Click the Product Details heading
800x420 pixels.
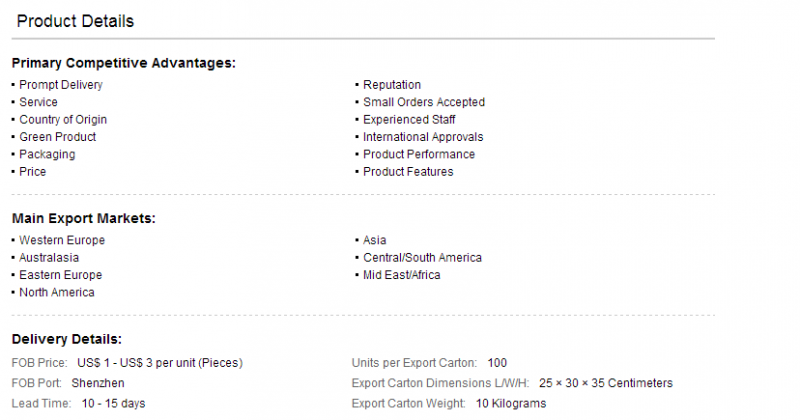[x=75, y=21]
